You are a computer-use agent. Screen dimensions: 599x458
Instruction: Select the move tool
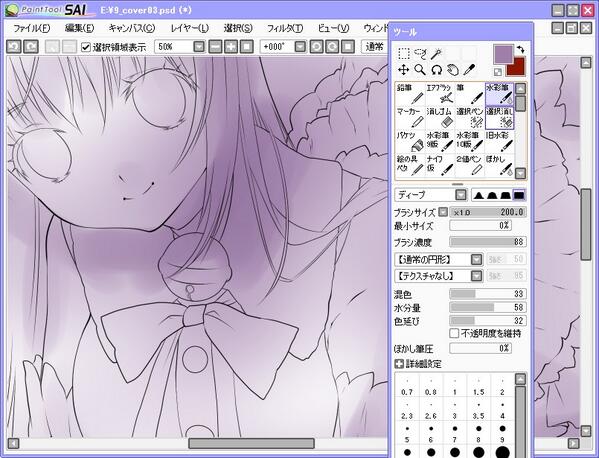[x=403, y=70]
